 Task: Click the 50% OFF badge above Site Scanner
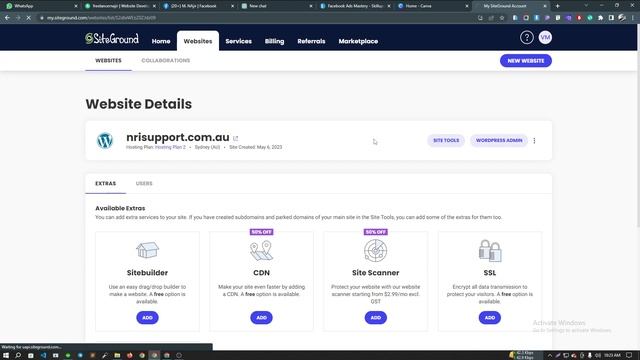click(376, 232)
